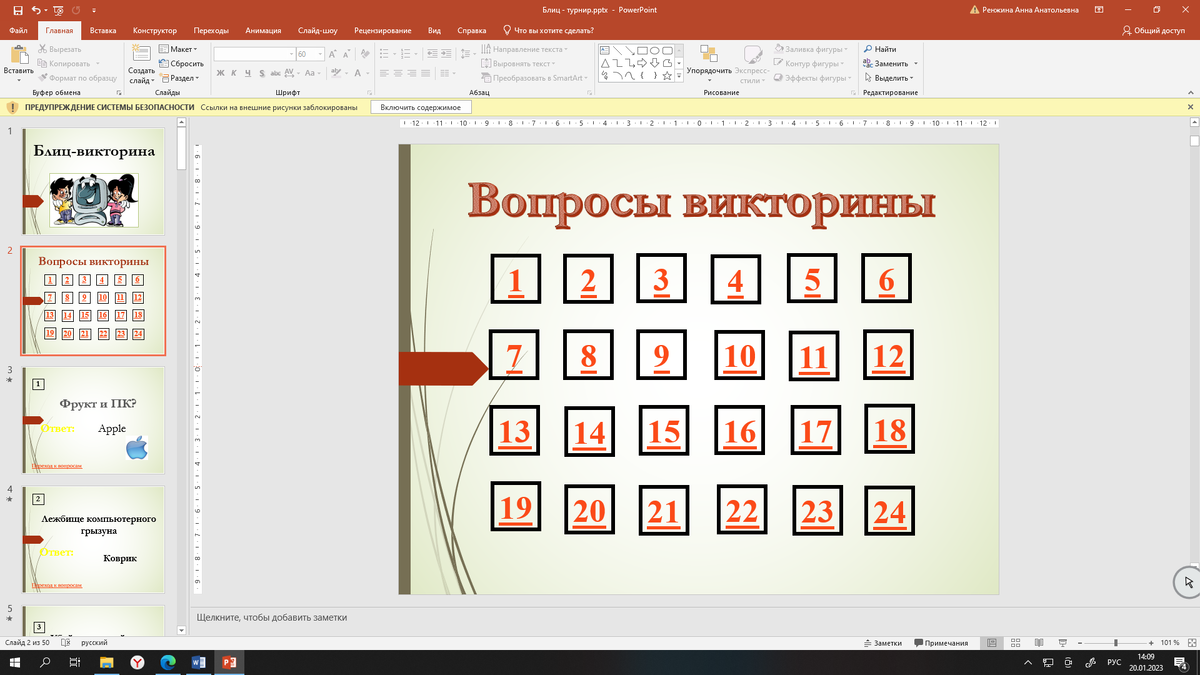Click the Find (Найти) magnifier button
The height and width of the screenshot is (675, 1200).
pyautogui.click(x=879, y=49)
